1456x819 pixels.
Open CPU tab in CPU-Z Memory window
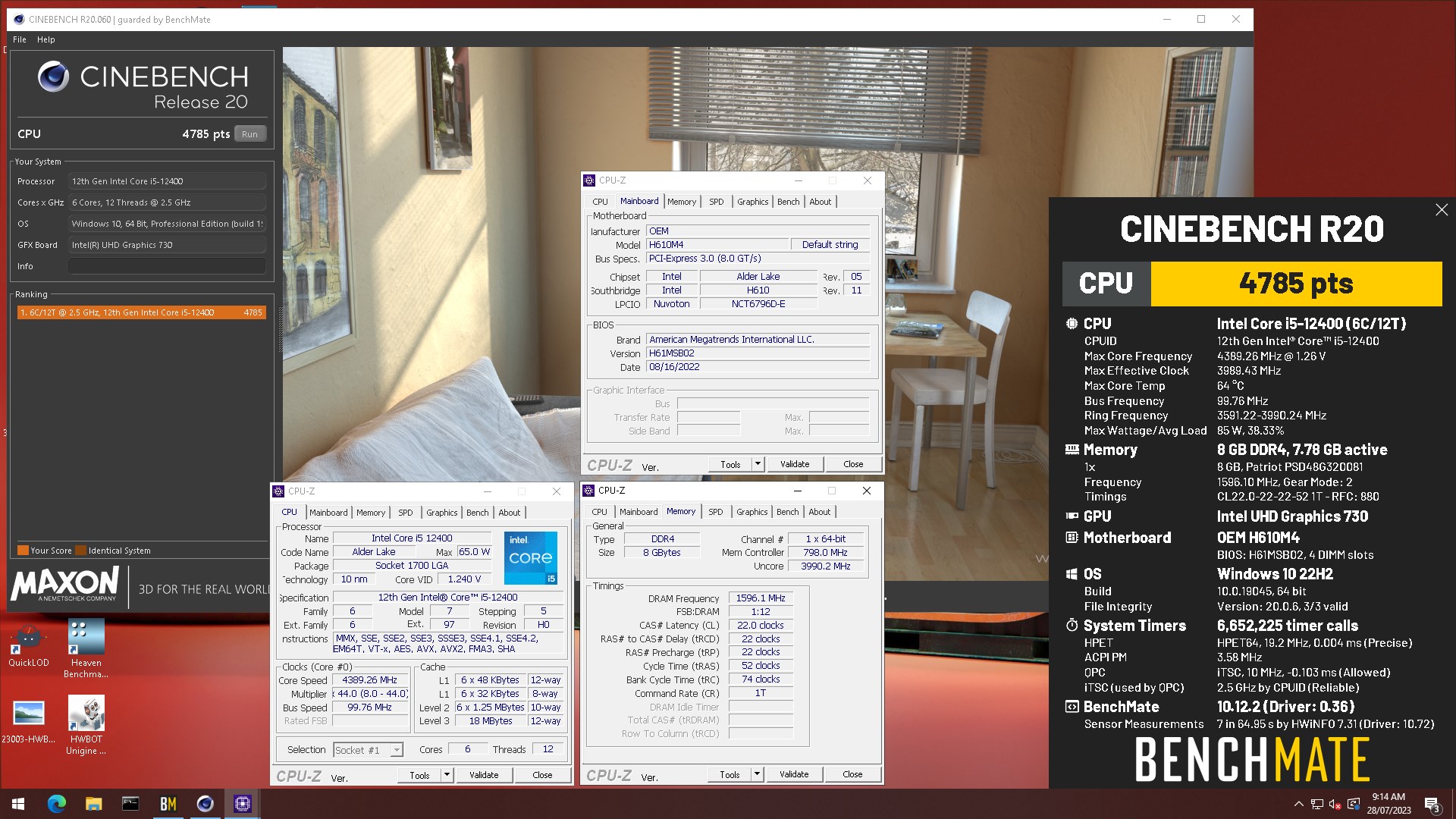599,512
